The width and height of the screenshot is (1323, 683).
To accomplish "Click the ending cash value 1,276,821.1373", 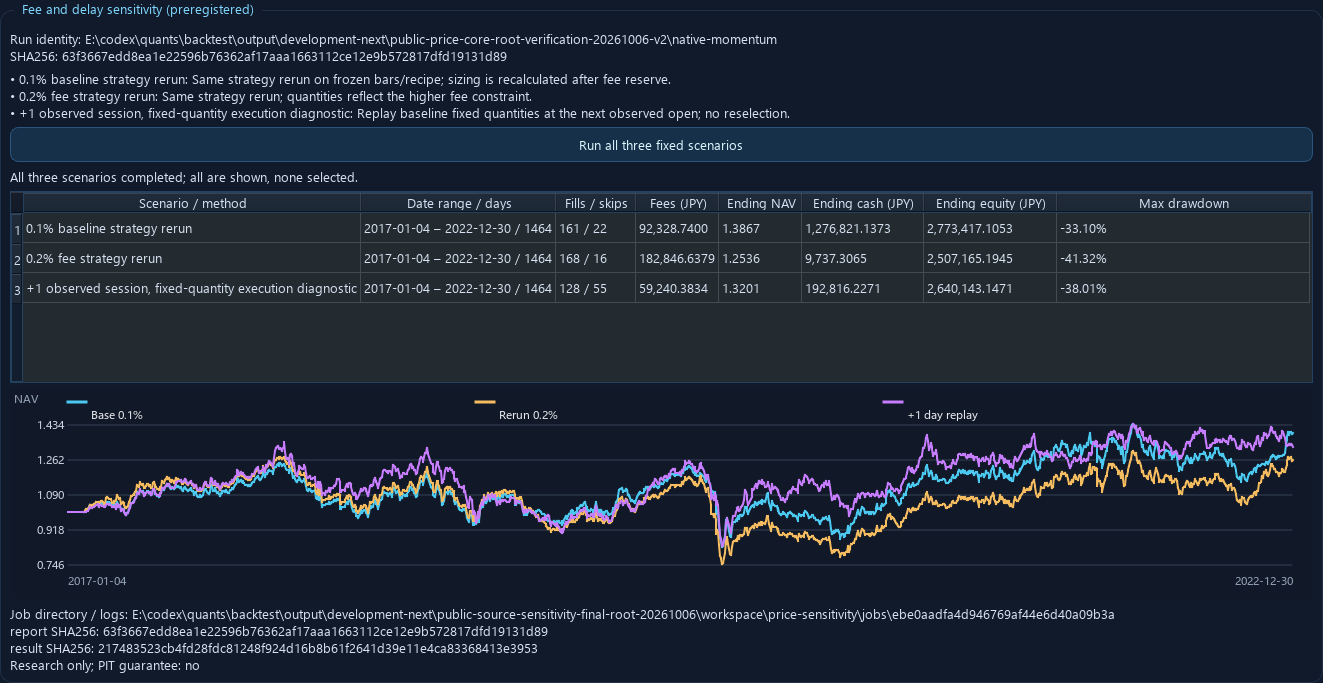I will tap(863, 229).
